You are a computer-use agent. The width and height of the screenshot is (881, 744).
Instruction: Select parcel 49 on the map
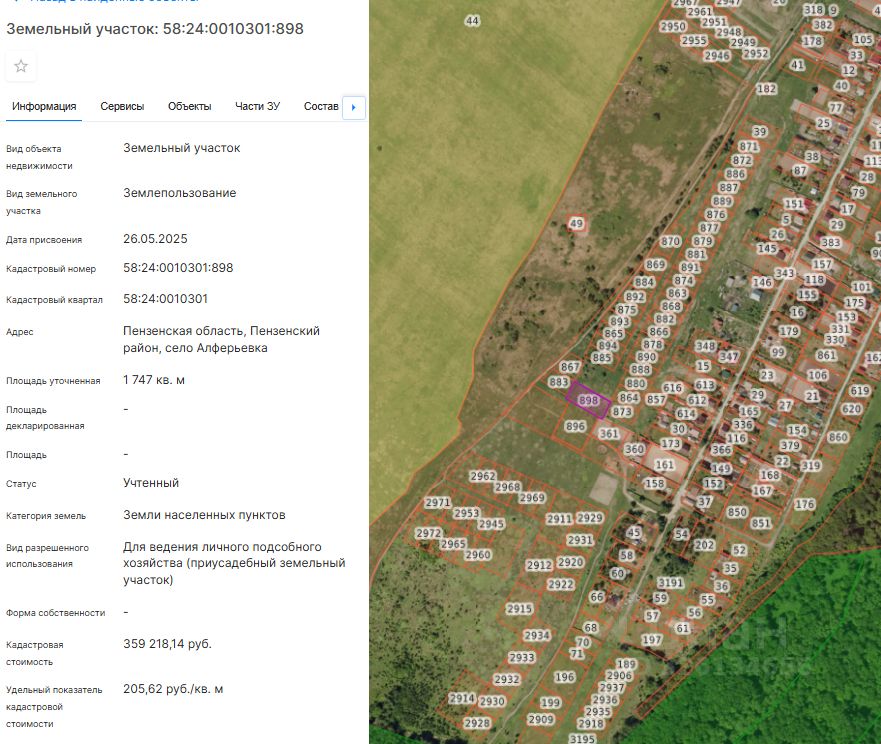pyautogui.click(x=576, y=223)
